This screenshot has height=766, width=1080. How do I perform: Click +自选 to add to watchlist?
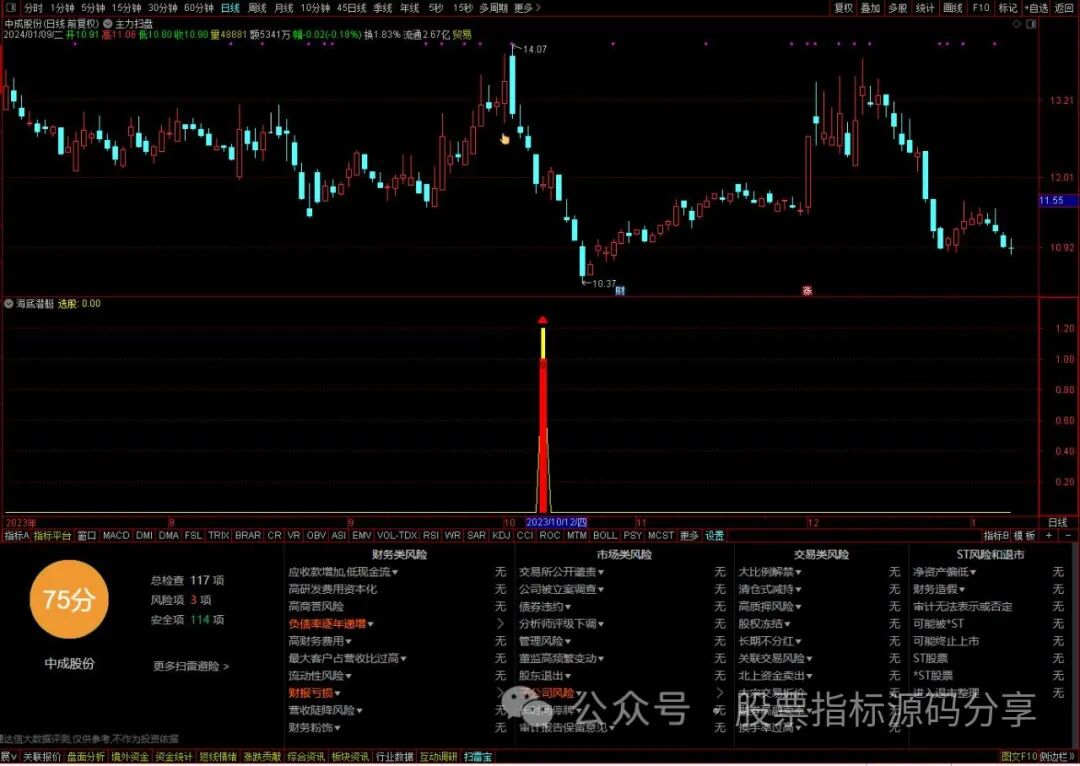click(1036, 8)
